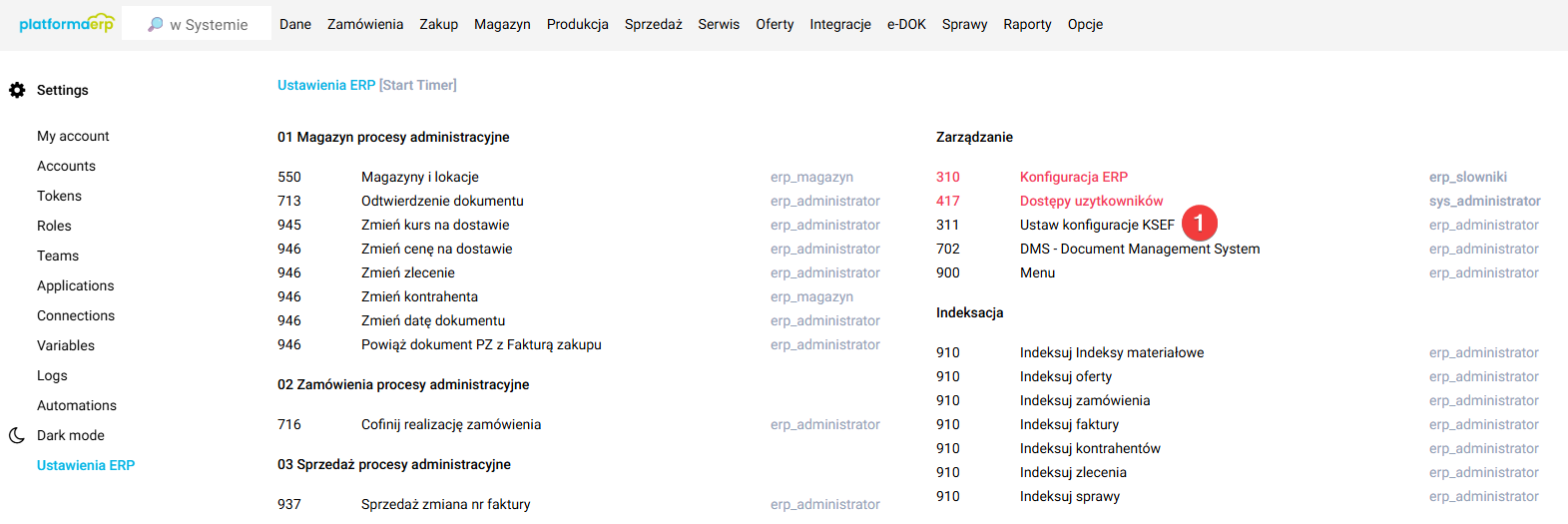The width and height of the screenshot is (1568, 524).
Task: Open the e-DOK menu
Action: coord(906,24)
